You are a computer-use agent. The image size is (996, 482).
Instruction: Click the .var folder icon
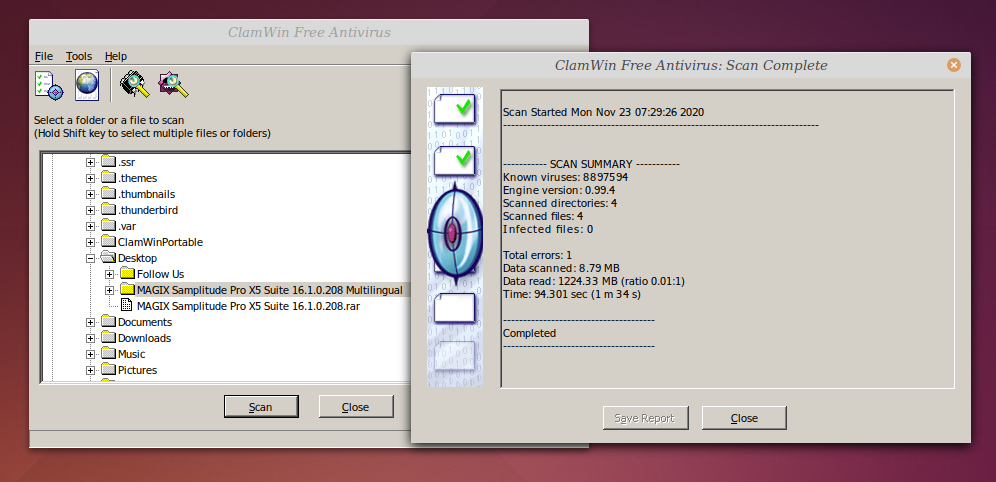tap(109, 225)
